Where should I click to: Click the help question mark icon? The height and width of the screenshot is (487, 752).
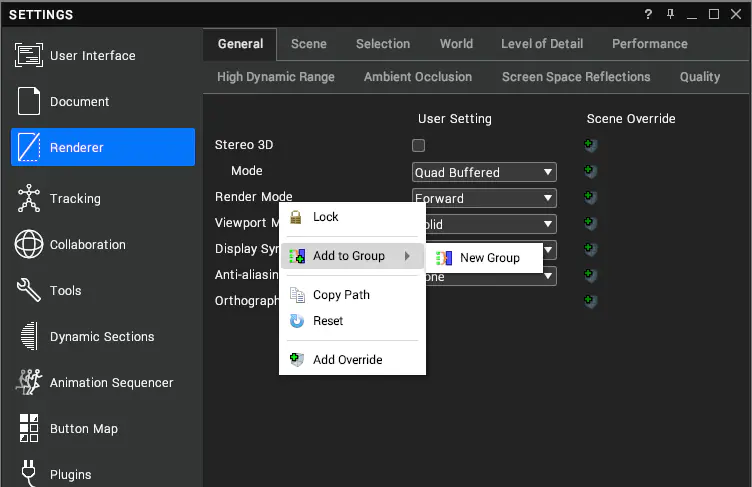(648, 14)
